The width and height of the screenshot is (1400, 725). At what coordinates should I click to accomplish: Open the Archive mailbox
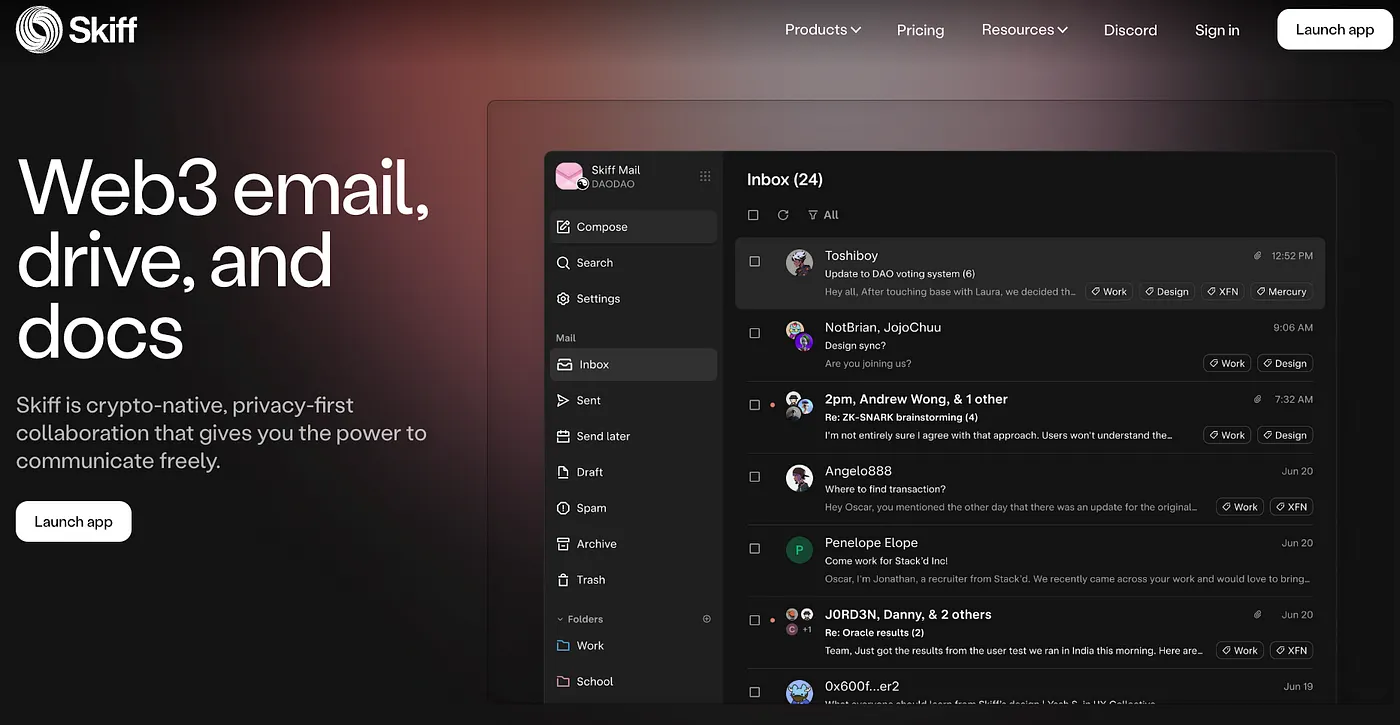[633, 544]
